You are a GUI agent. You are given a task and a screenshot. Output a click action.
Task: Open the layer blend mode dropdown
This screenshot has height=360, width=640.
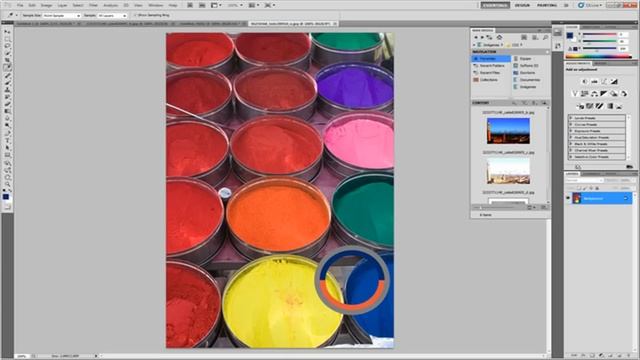click(584, 180)
